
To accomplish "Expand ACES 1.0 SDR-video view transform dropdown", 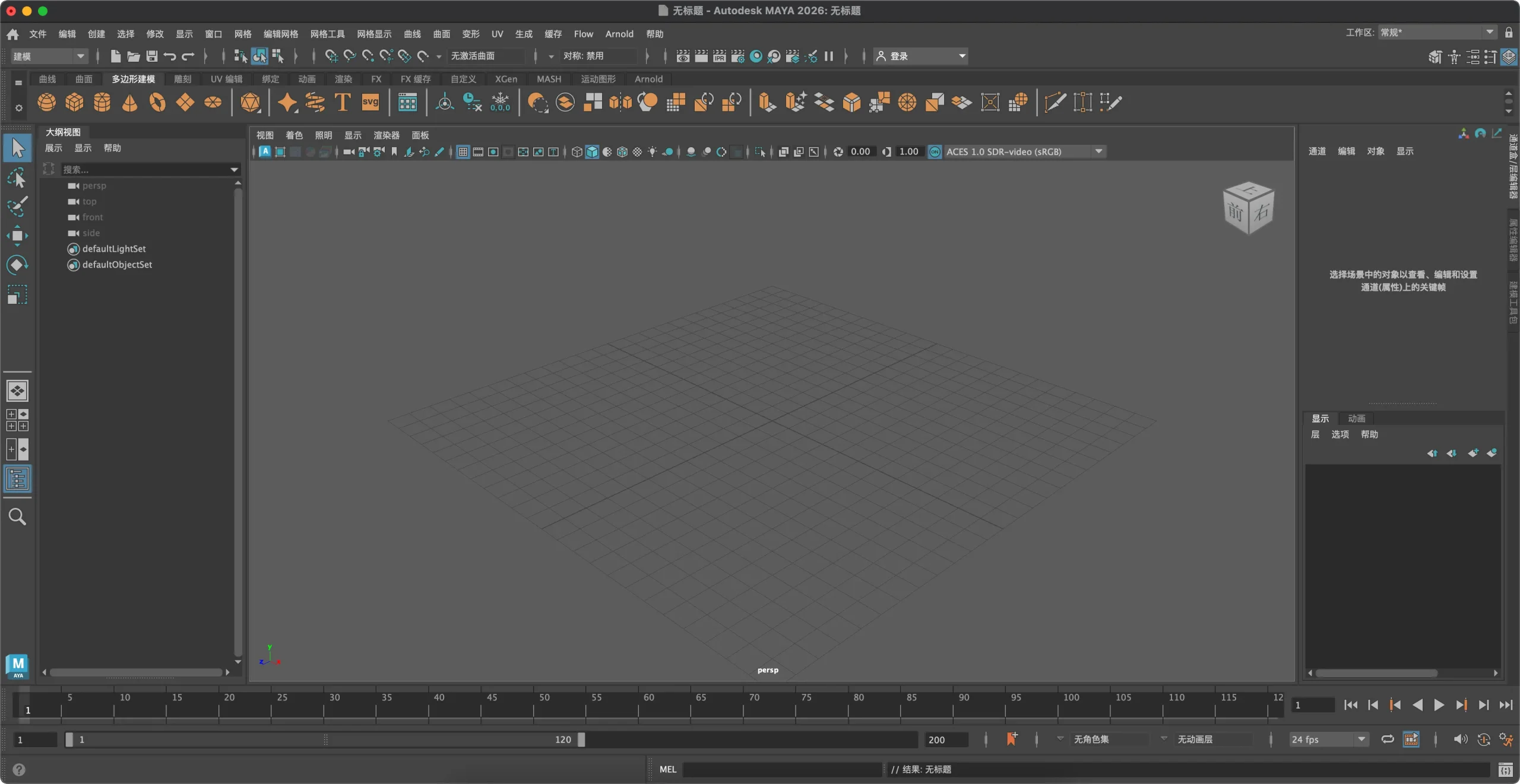I will [1099, 152].
